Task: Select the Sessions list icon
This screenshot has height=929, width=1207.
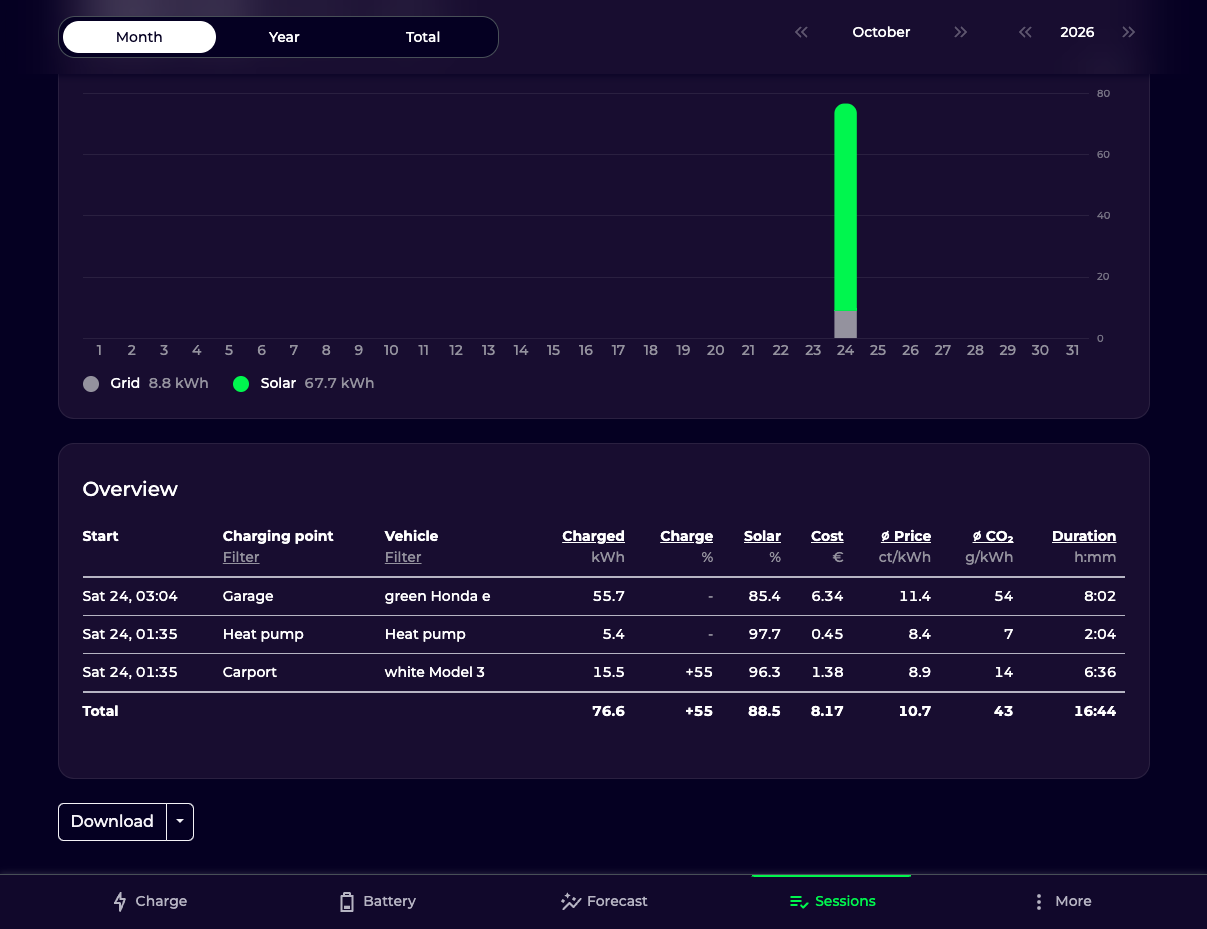Action: click(799, 901)
